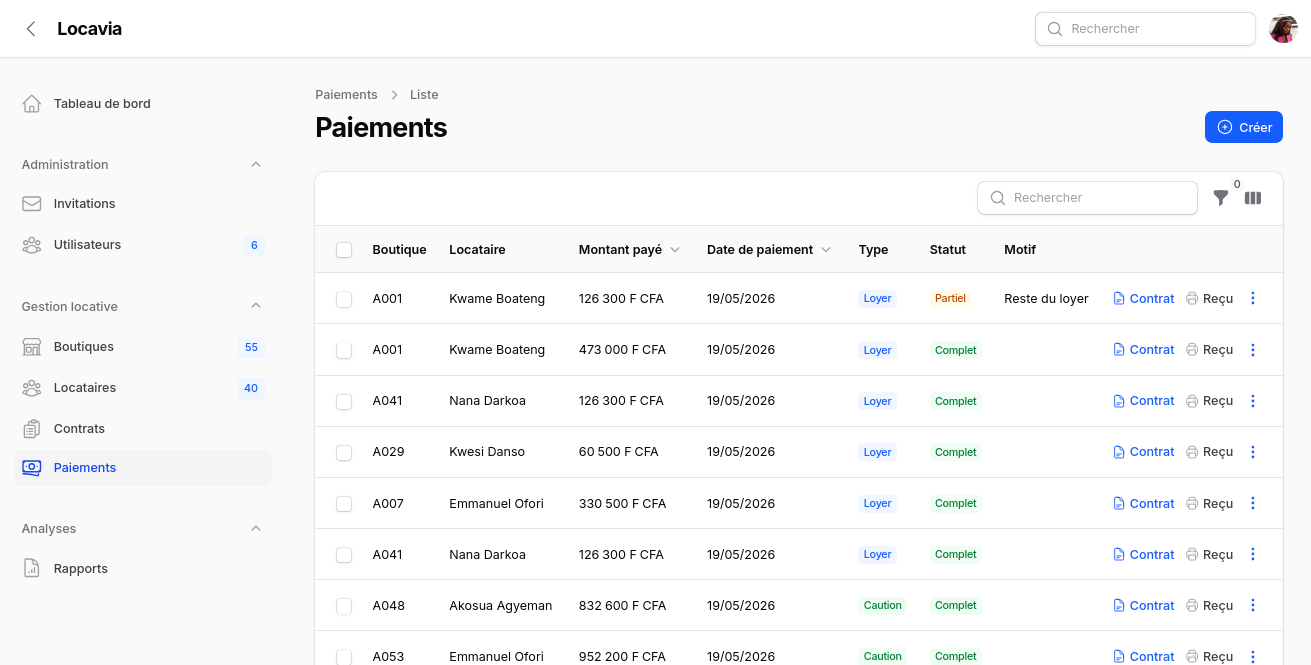The width and height of the screenshot is (1311, 665).
Task: Click the Boutiques count badge 55
Action: 251,347
